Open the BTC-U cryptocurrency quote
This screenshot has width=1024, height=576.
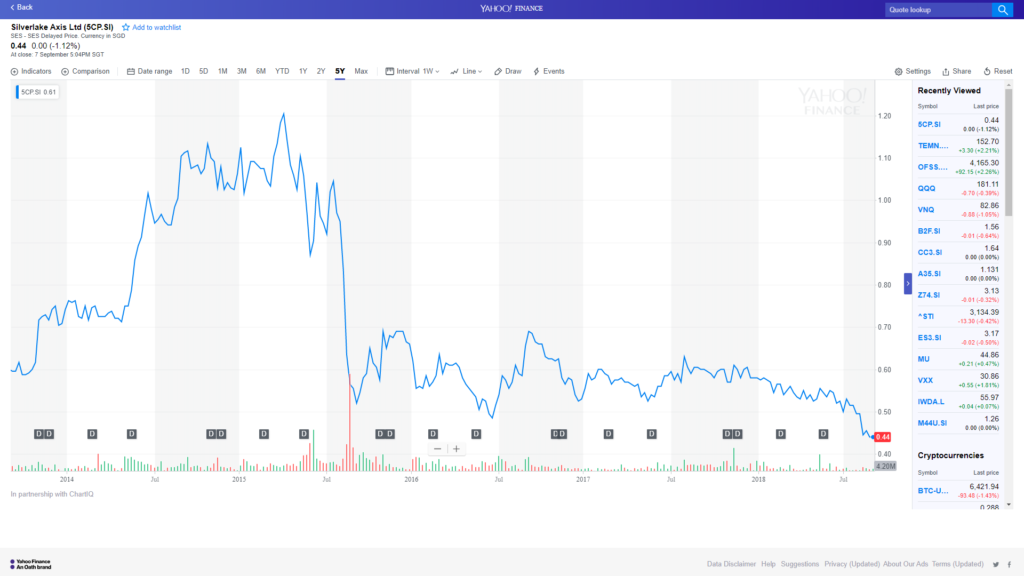coord(933,490)
